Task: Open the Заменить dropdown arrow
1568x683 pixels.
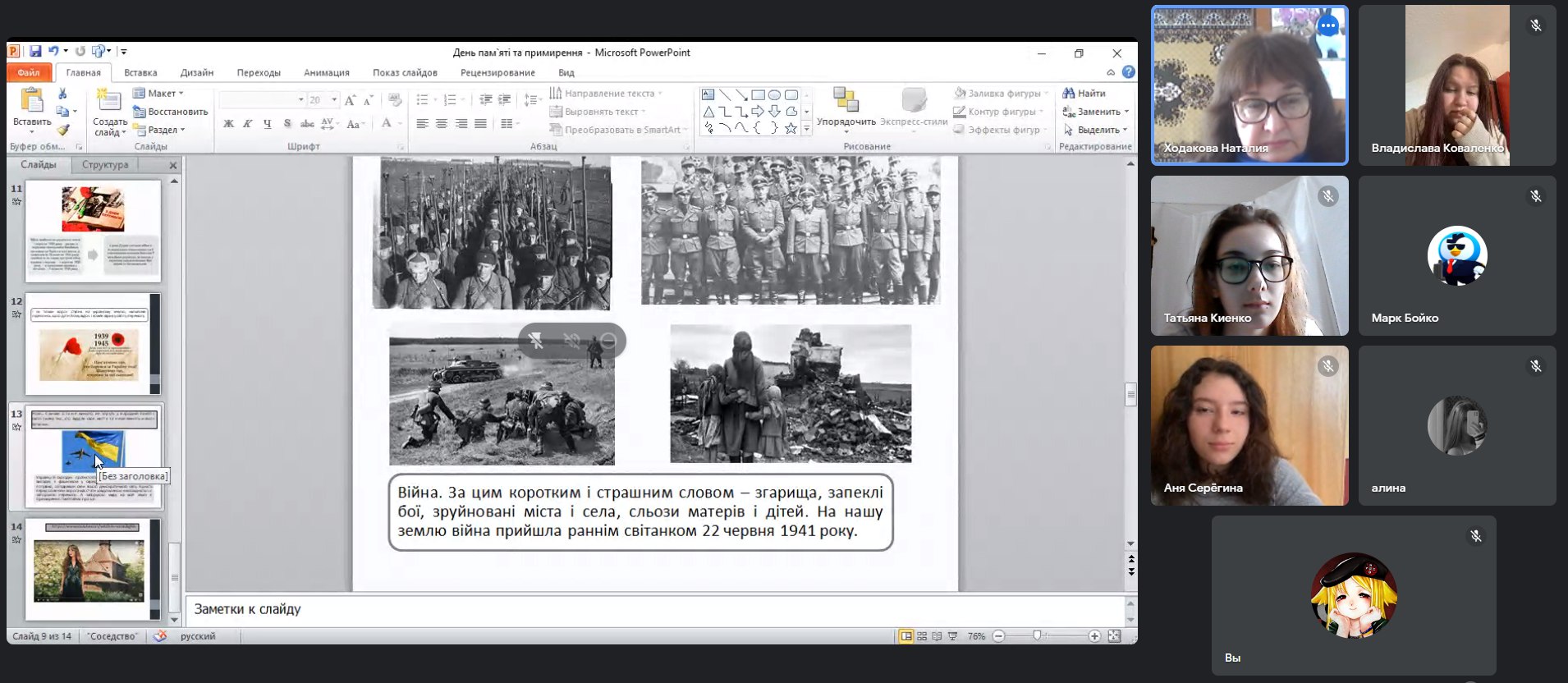Action: 1126,112
